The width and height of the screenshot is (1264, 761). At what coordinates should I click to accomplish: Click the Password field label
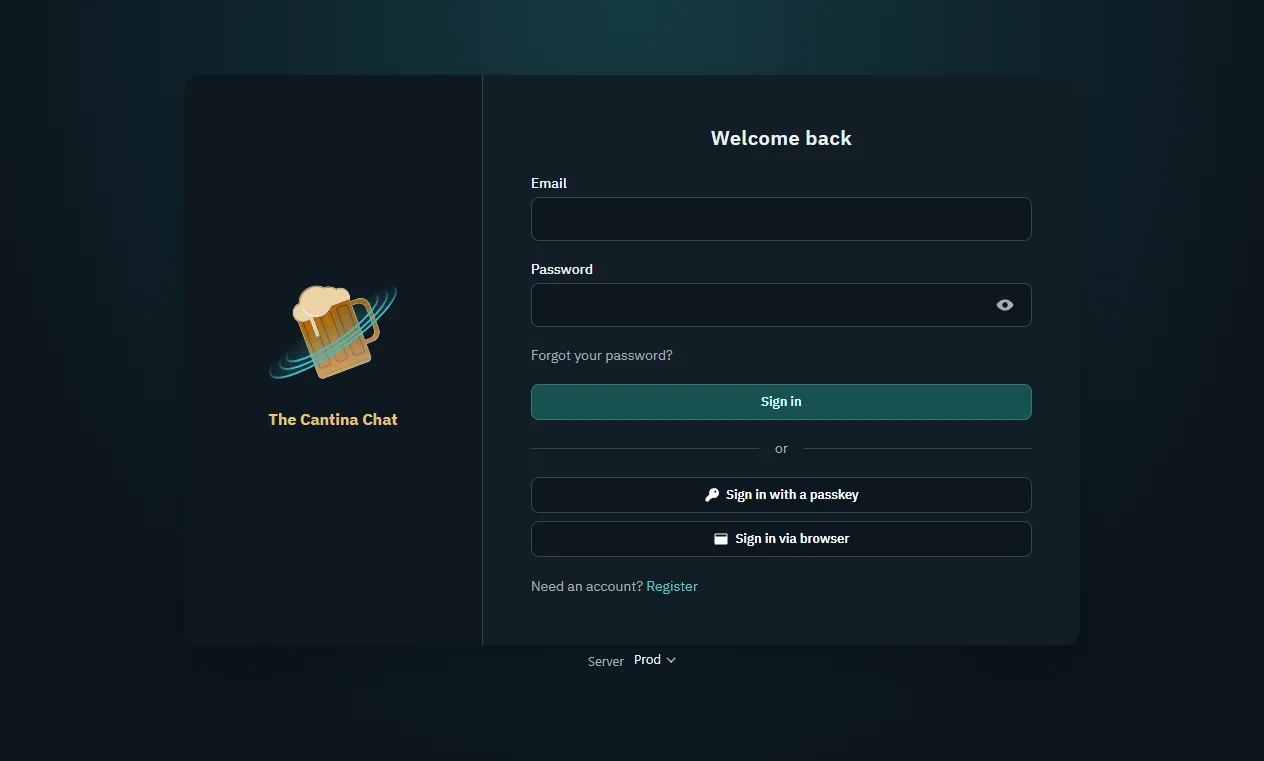click(x=562, y=269)
